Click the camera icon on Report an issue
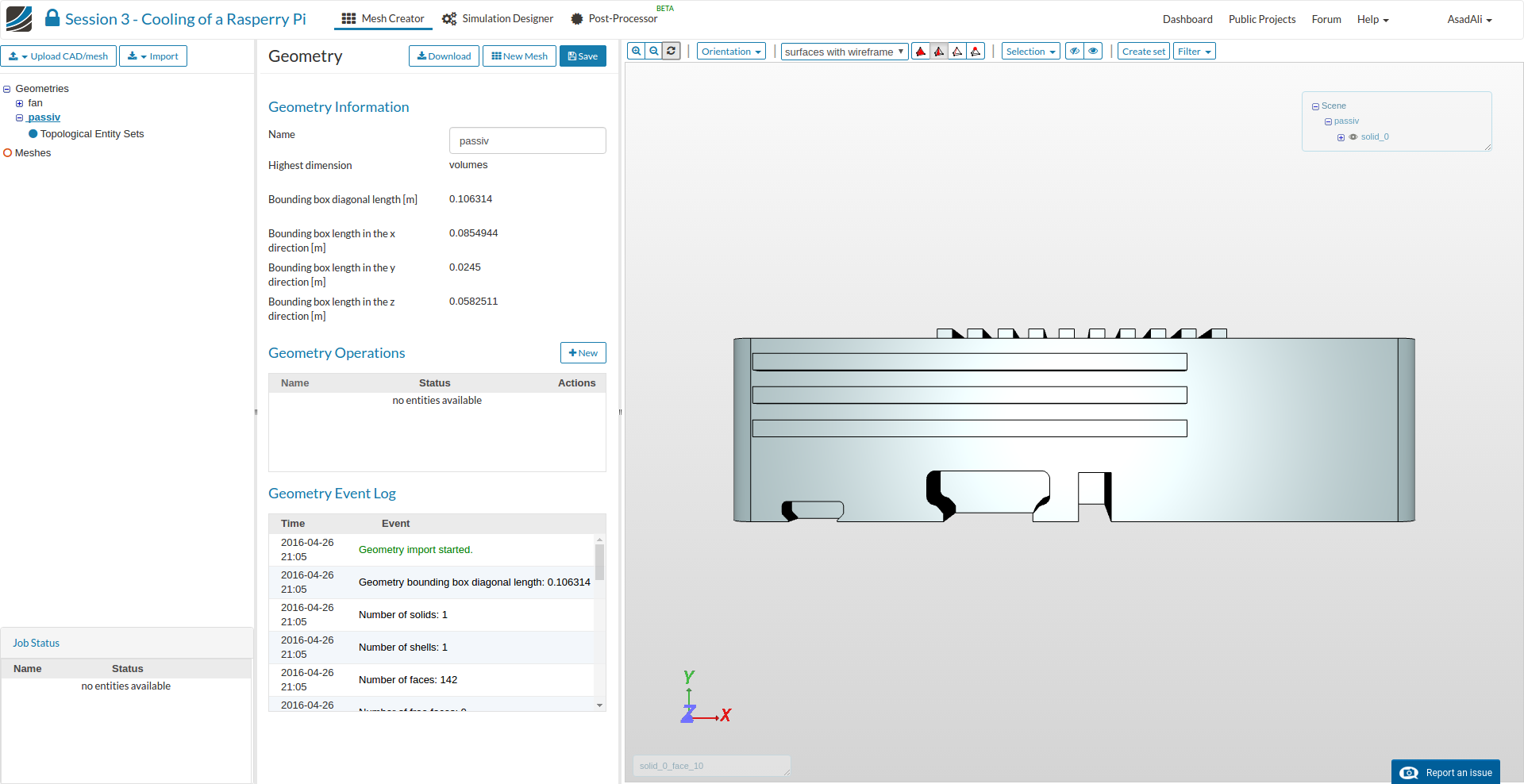 pyautogui.click(x=1409, y=773)
